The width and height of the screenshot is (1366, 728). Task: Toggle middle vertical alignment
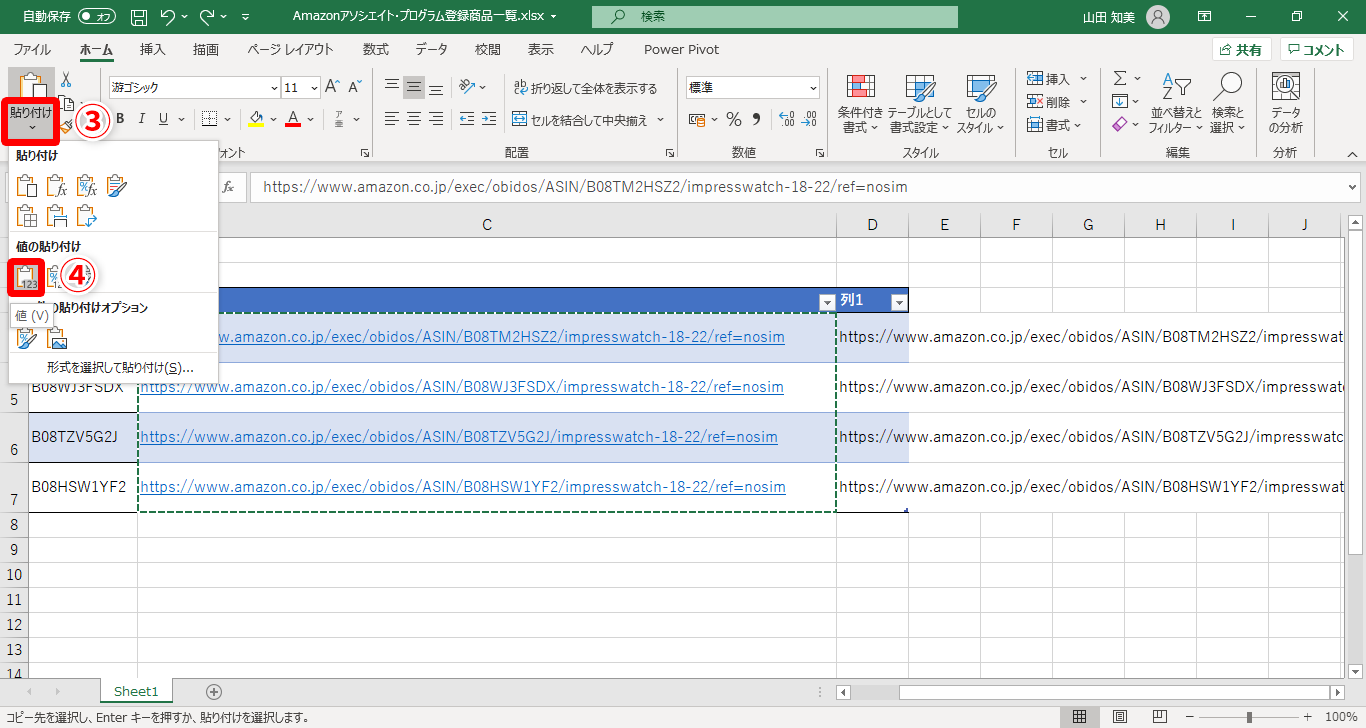pos(414,87)
